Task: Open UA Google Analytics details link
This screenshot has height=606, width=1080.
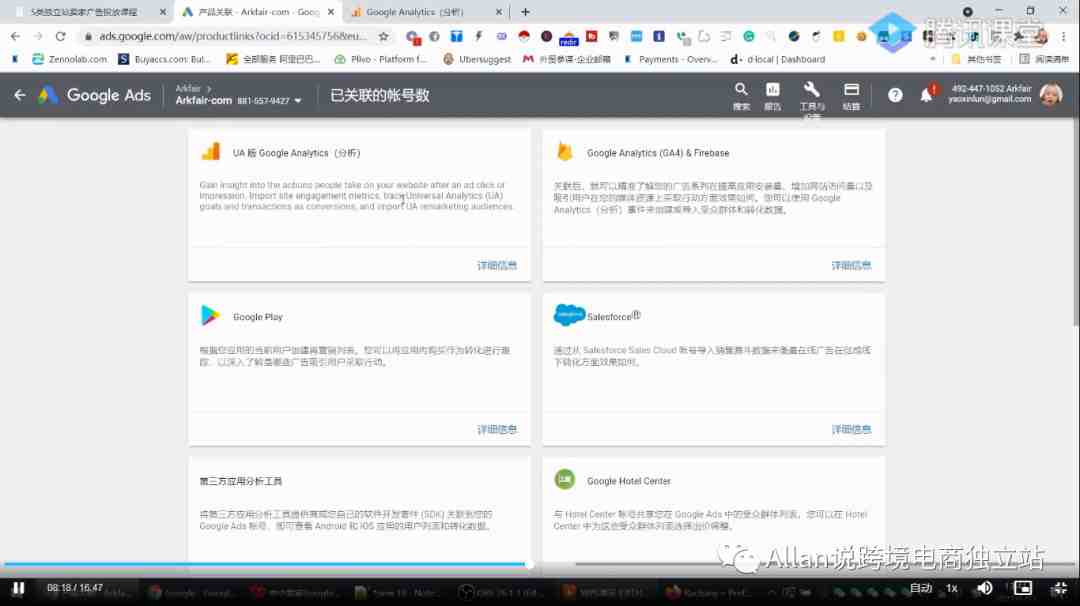Action: (x=497, y=265)
